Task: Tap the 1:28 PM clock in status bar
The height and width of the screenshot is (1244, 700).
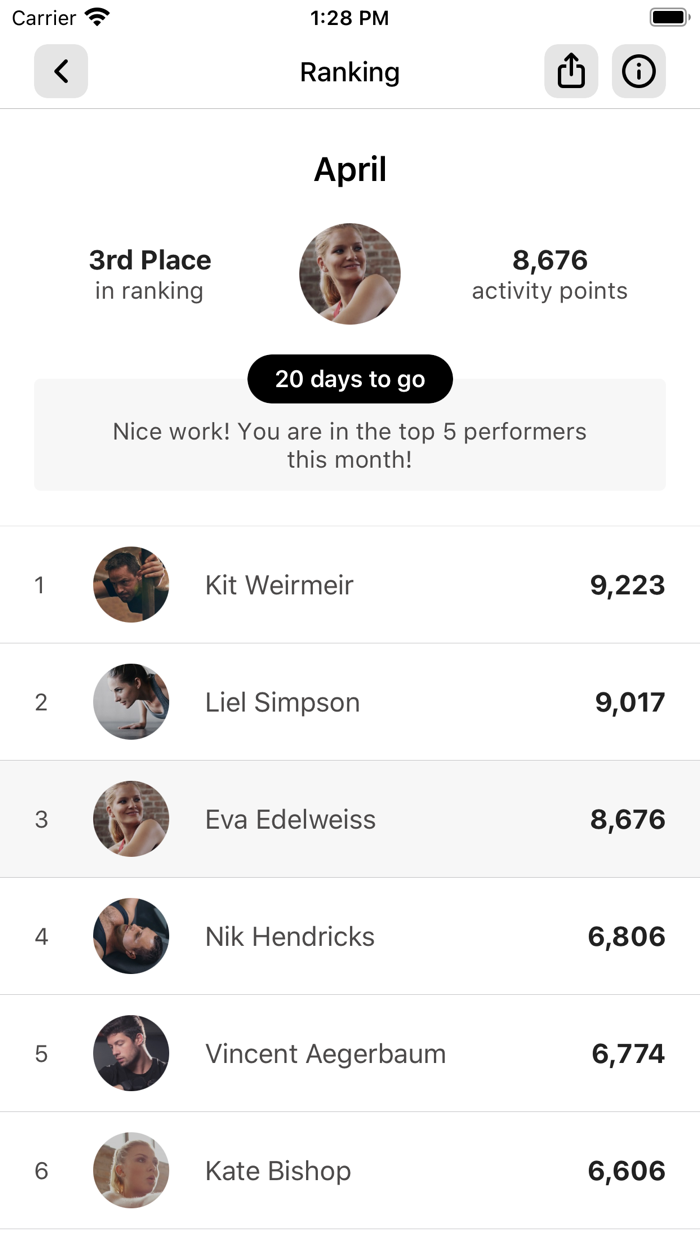Action: click(349, 17)
